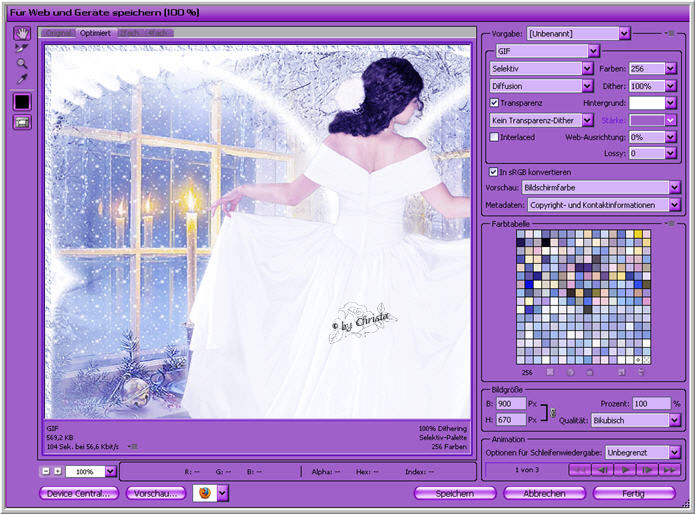This screenshot has height=514, width=695.
Task: Switch to the 2fach tab
Action: pos(129,33)
